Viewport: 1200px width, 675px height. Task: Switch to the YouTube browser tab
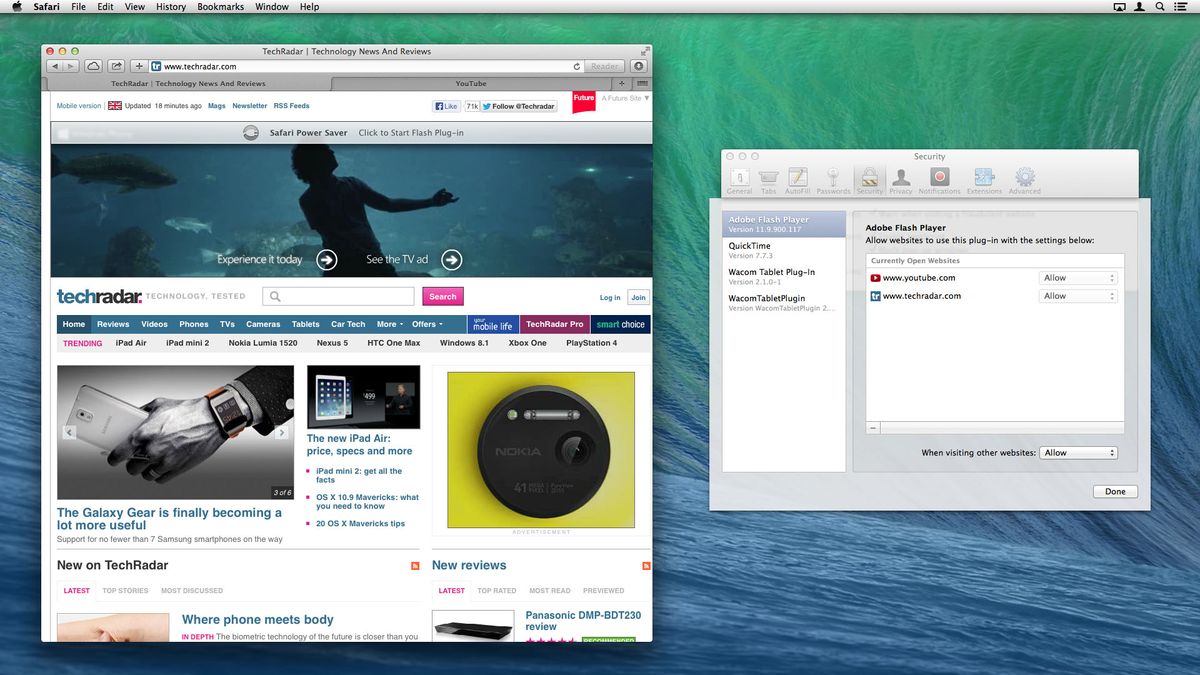pos(470,83)
